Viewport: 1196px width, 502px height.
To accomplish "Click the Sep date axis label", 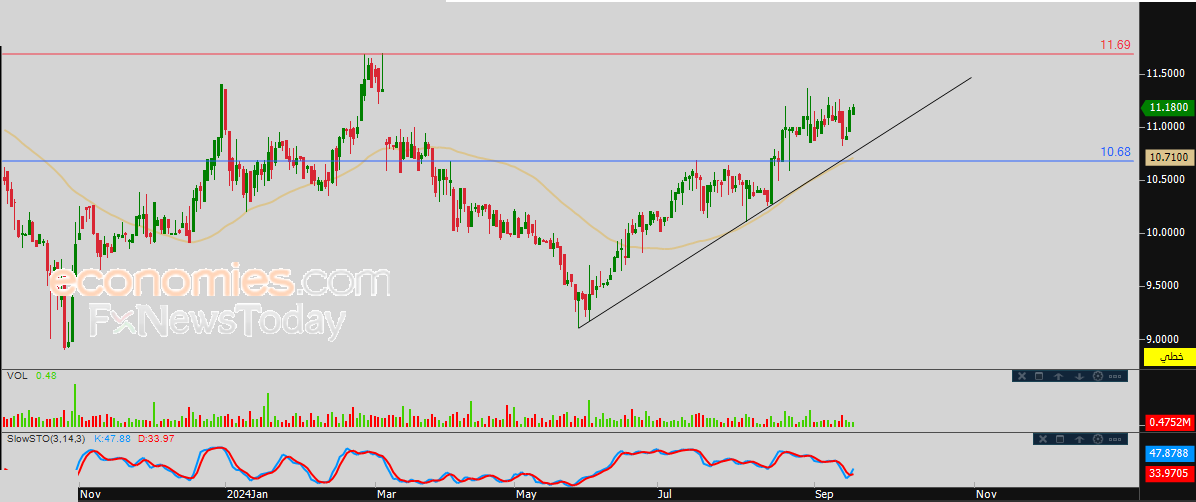I will (825, 494).
